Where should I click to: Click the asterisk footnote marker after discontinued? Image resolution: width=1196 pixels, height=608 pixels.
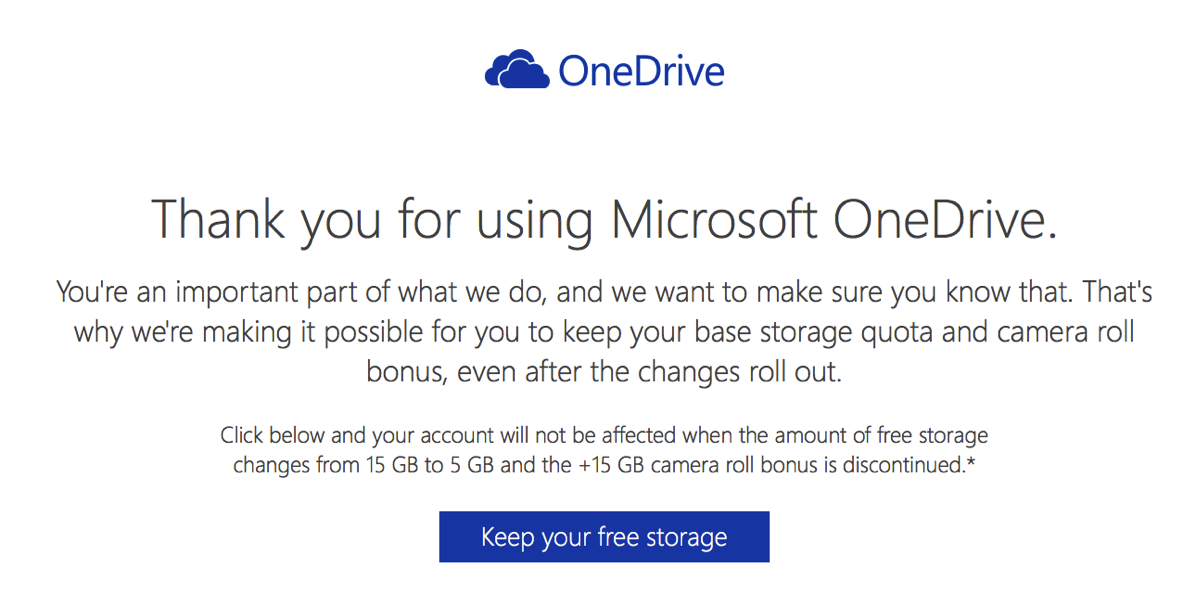[972, 461]
